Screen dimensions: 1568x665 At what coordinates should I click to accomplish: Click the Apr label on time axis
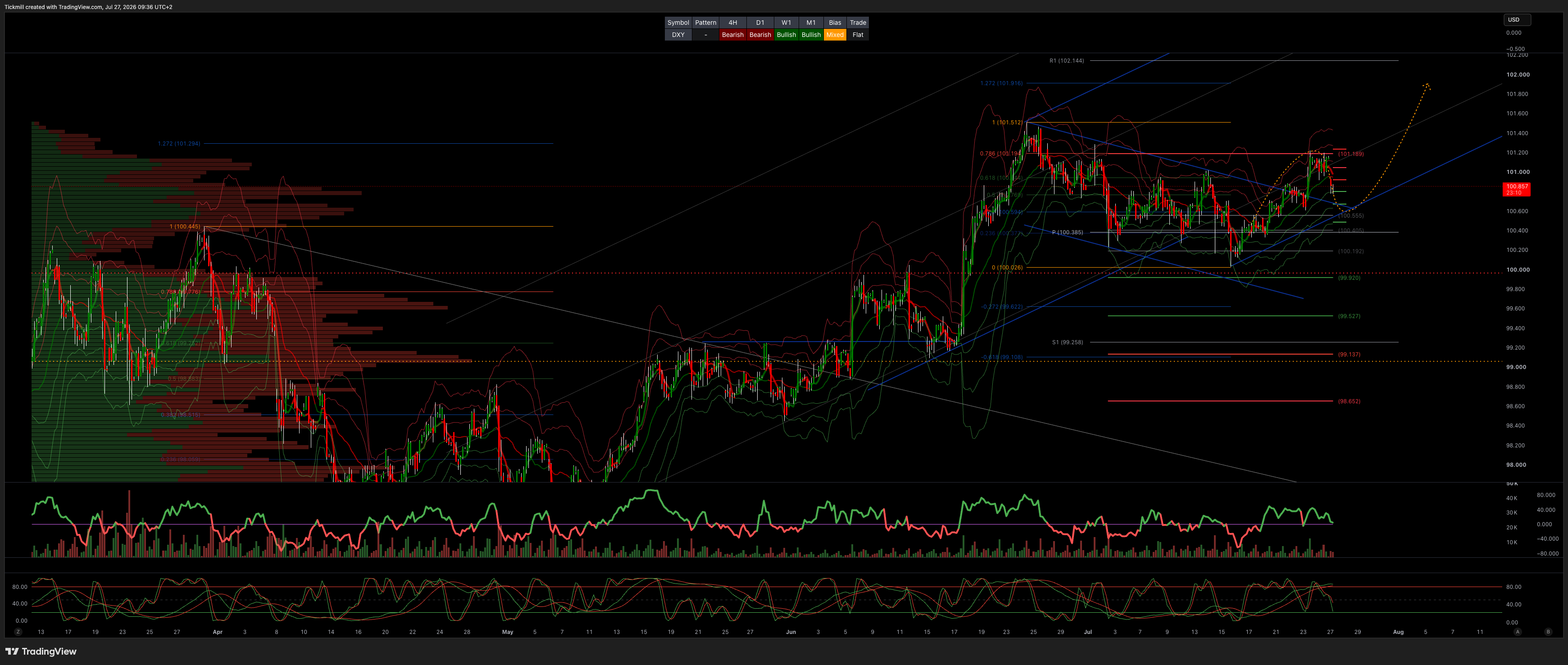click(x=217, y=632)
